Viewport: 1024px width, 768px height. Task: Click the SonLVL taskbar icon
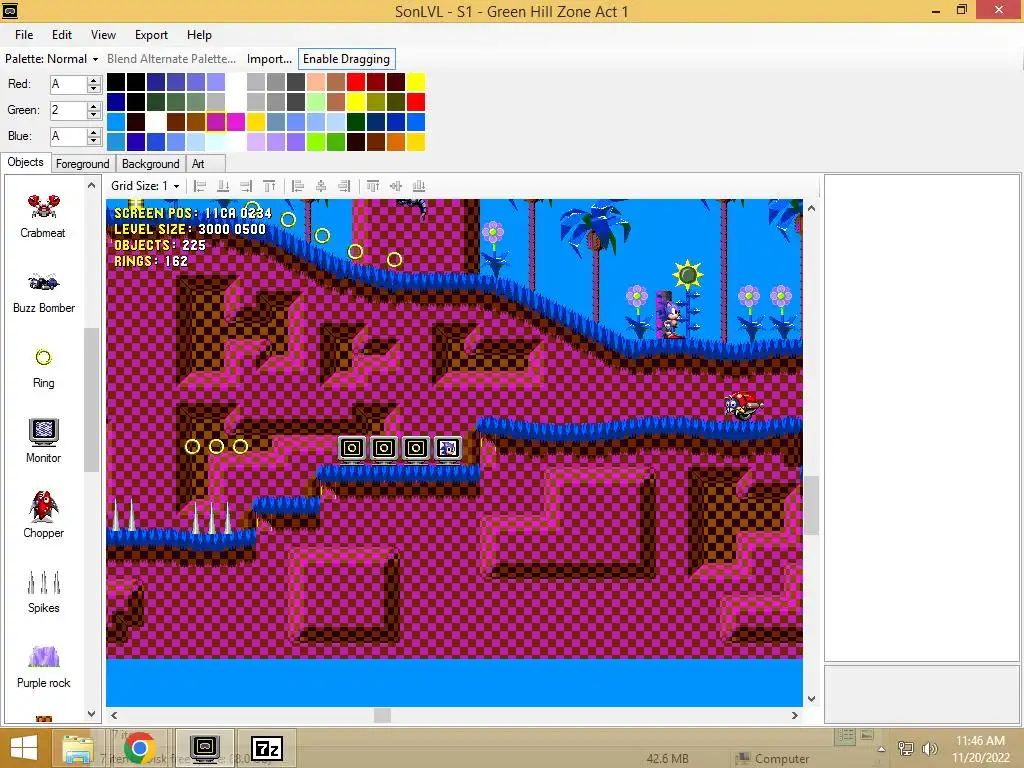click(x=205, y=748)
